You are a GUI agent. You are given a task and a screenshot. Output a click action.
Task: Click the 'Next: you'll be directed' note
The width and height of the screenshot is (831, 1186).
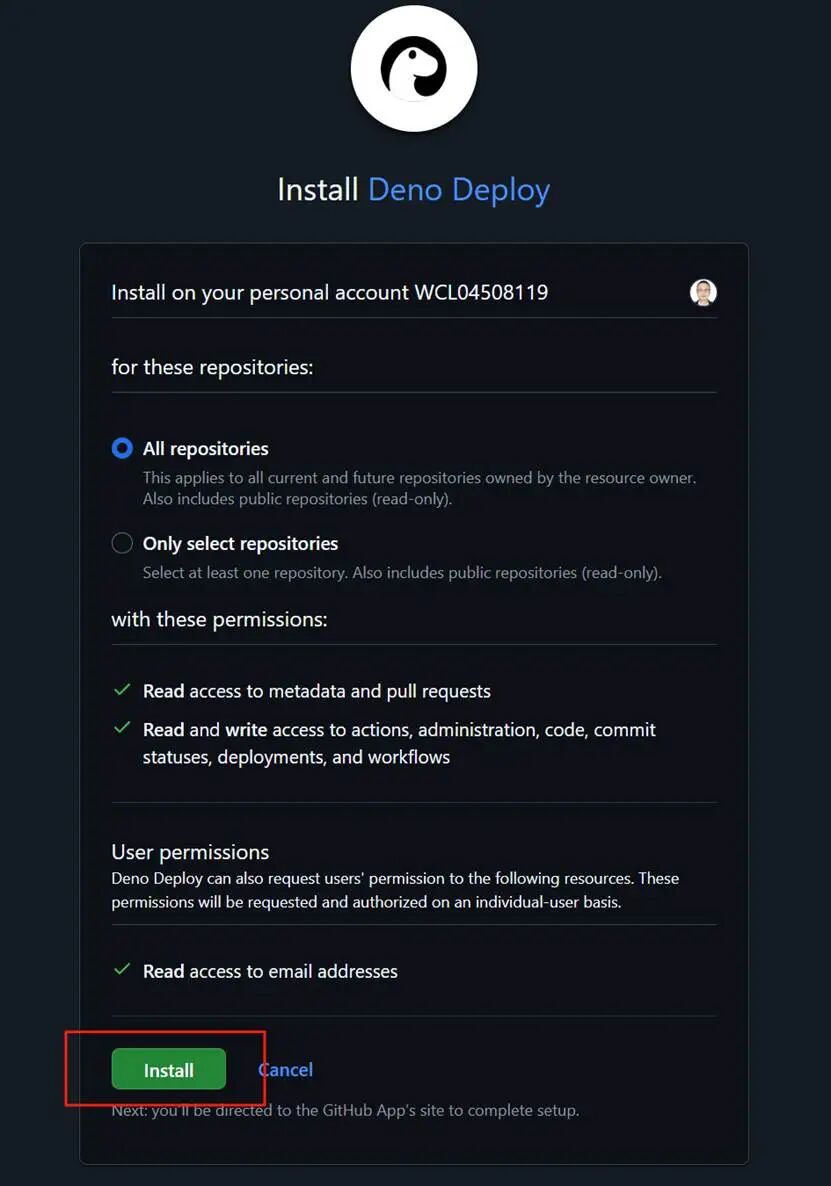[345, 1110]
